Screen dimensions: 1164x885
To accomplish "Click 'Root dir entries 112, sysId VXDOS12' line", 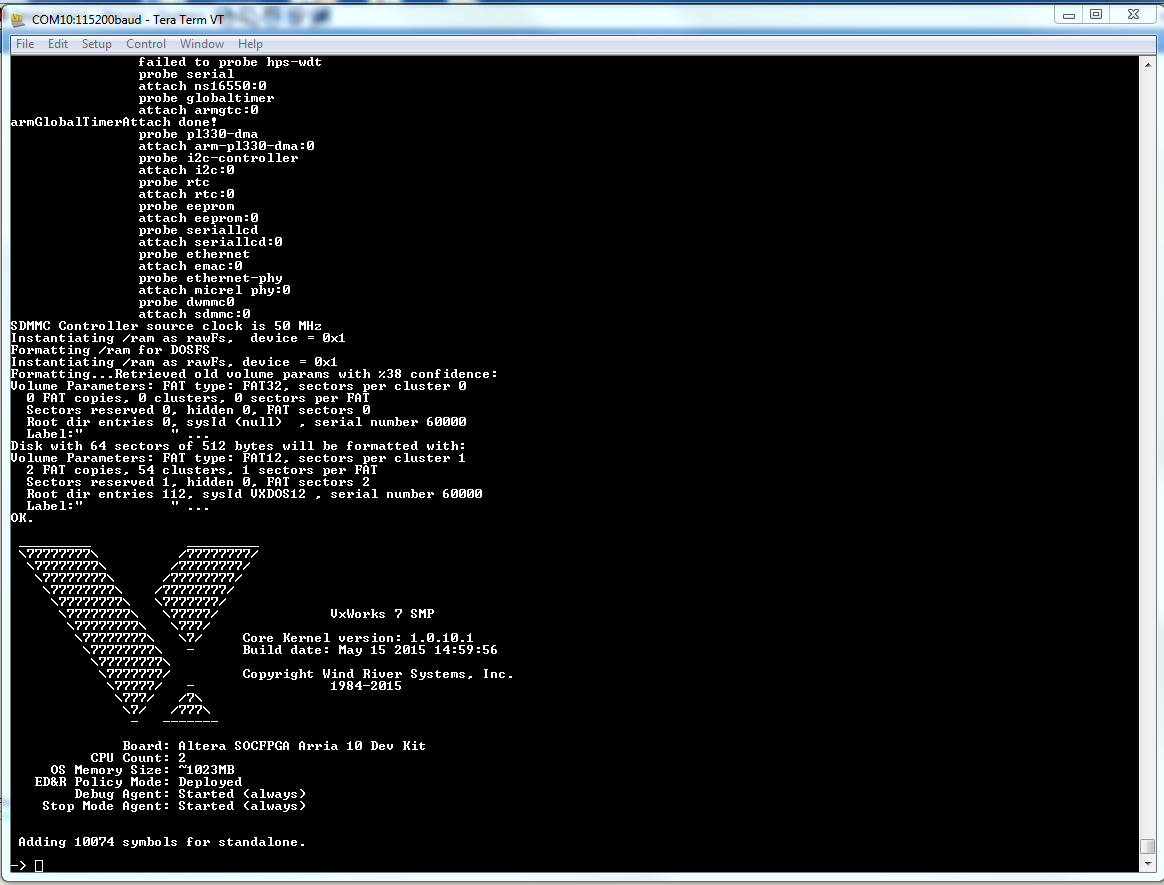I will point(255,494).
